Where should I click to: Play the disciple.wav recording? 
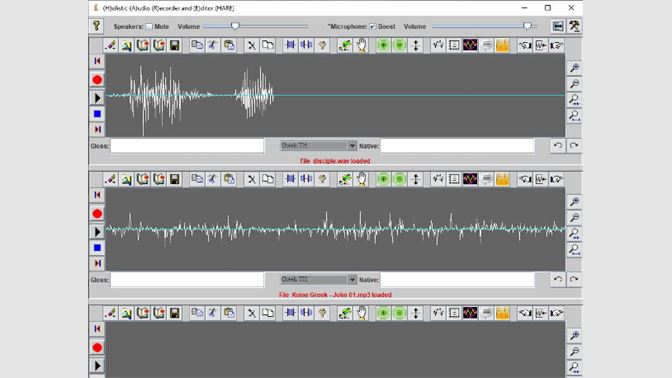point(97,98)
